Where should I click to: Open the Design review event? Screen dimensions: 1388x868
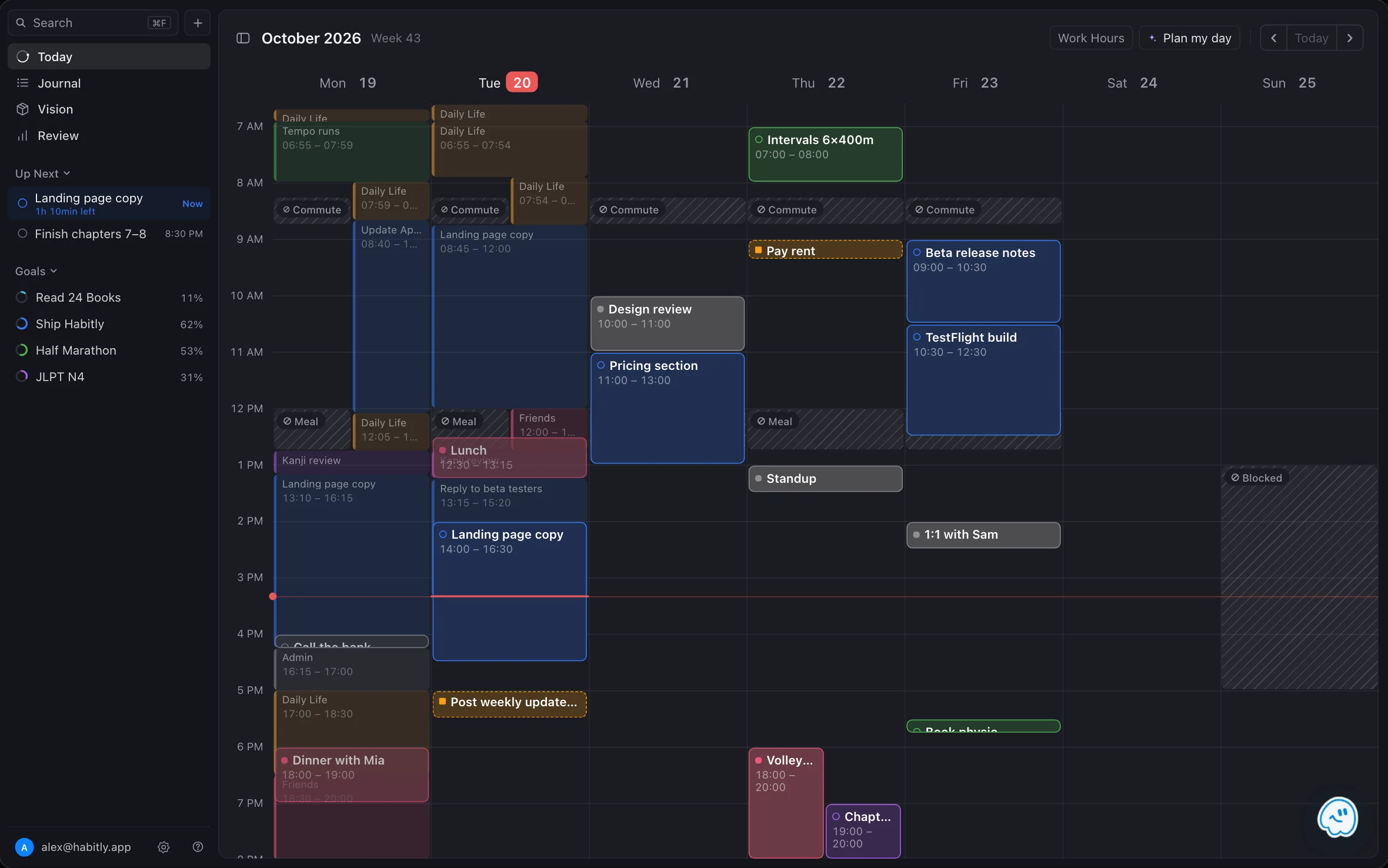tap(668, 323)
